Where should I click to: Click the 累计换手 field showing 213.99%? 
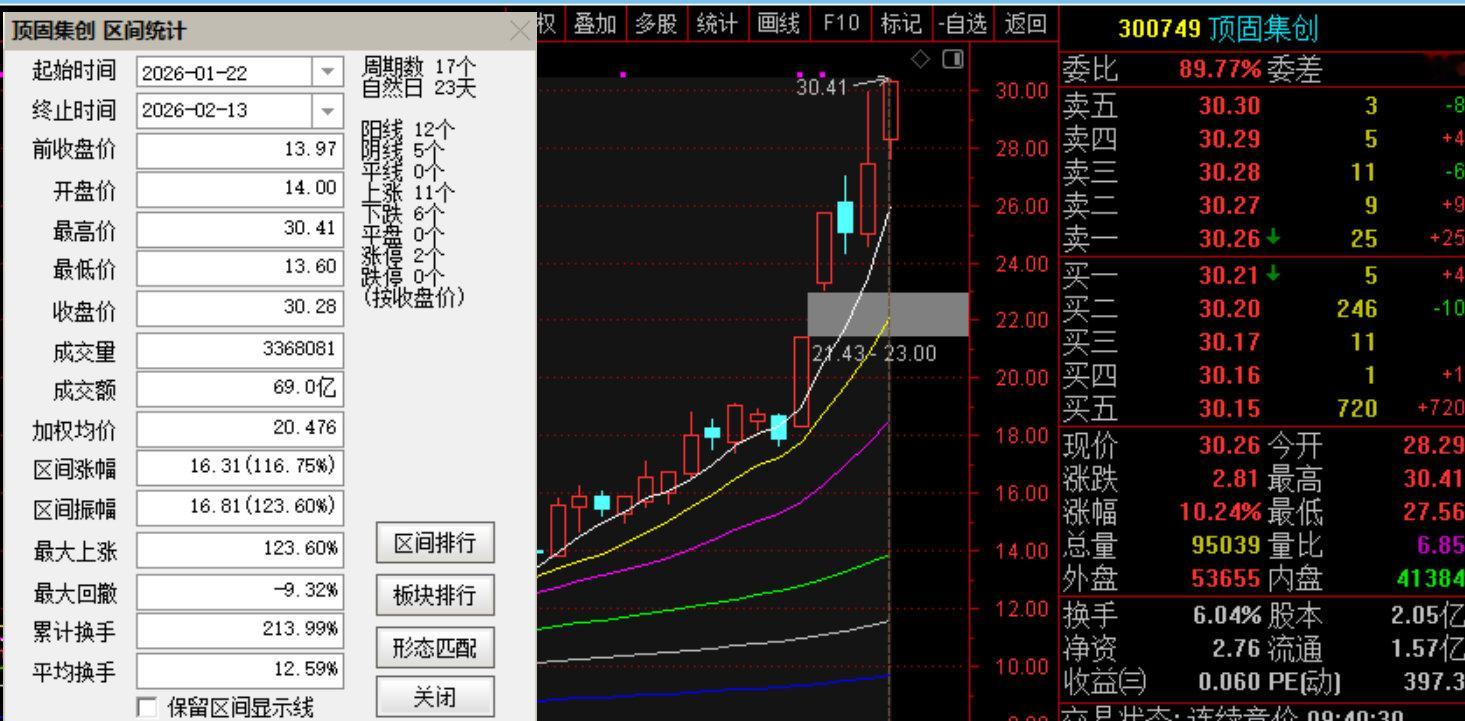click(240, 630)
